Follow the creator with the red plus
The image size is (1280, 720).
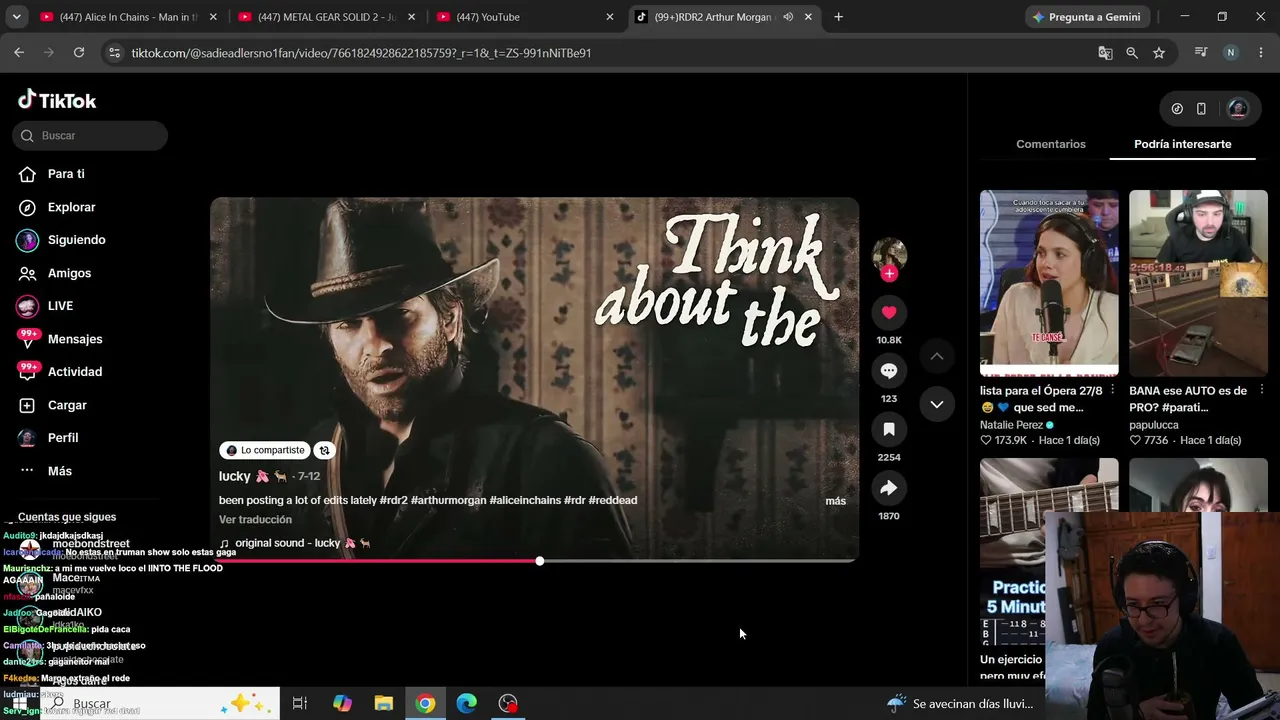(889, 273)
